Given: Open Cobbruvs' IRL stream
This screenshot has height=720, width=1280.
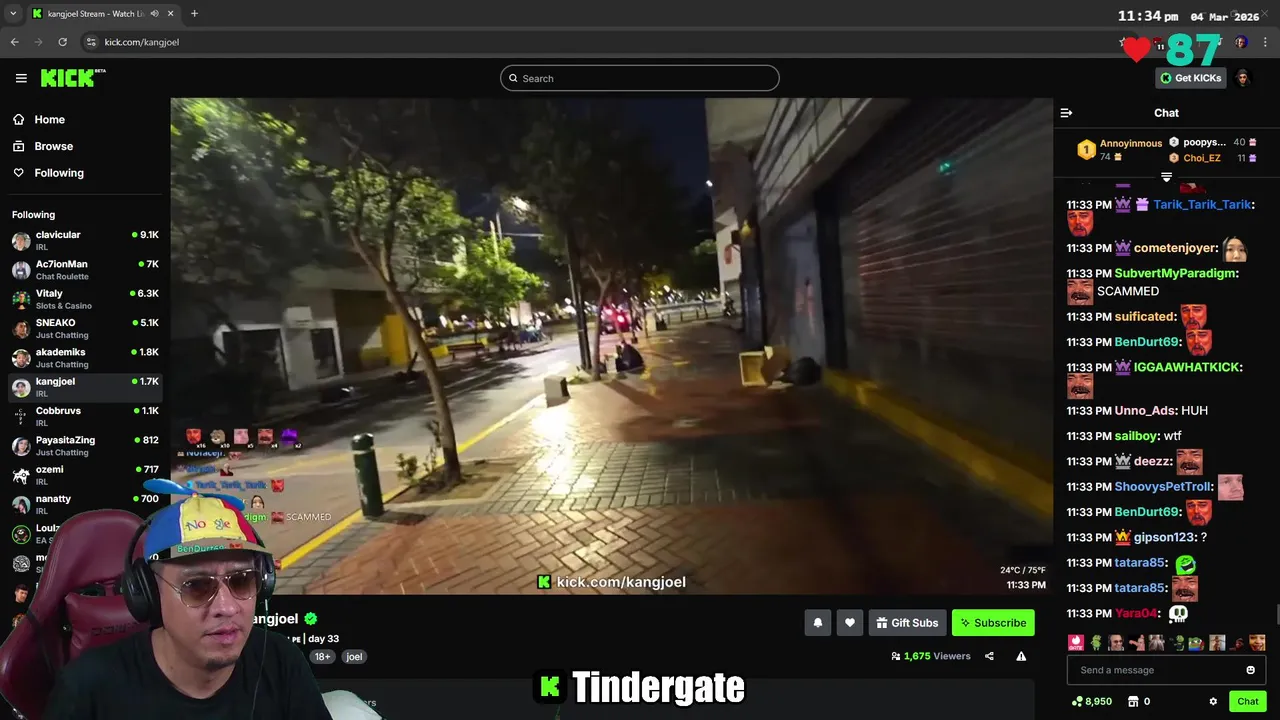Looking at the screenshot, I should 85,416.
